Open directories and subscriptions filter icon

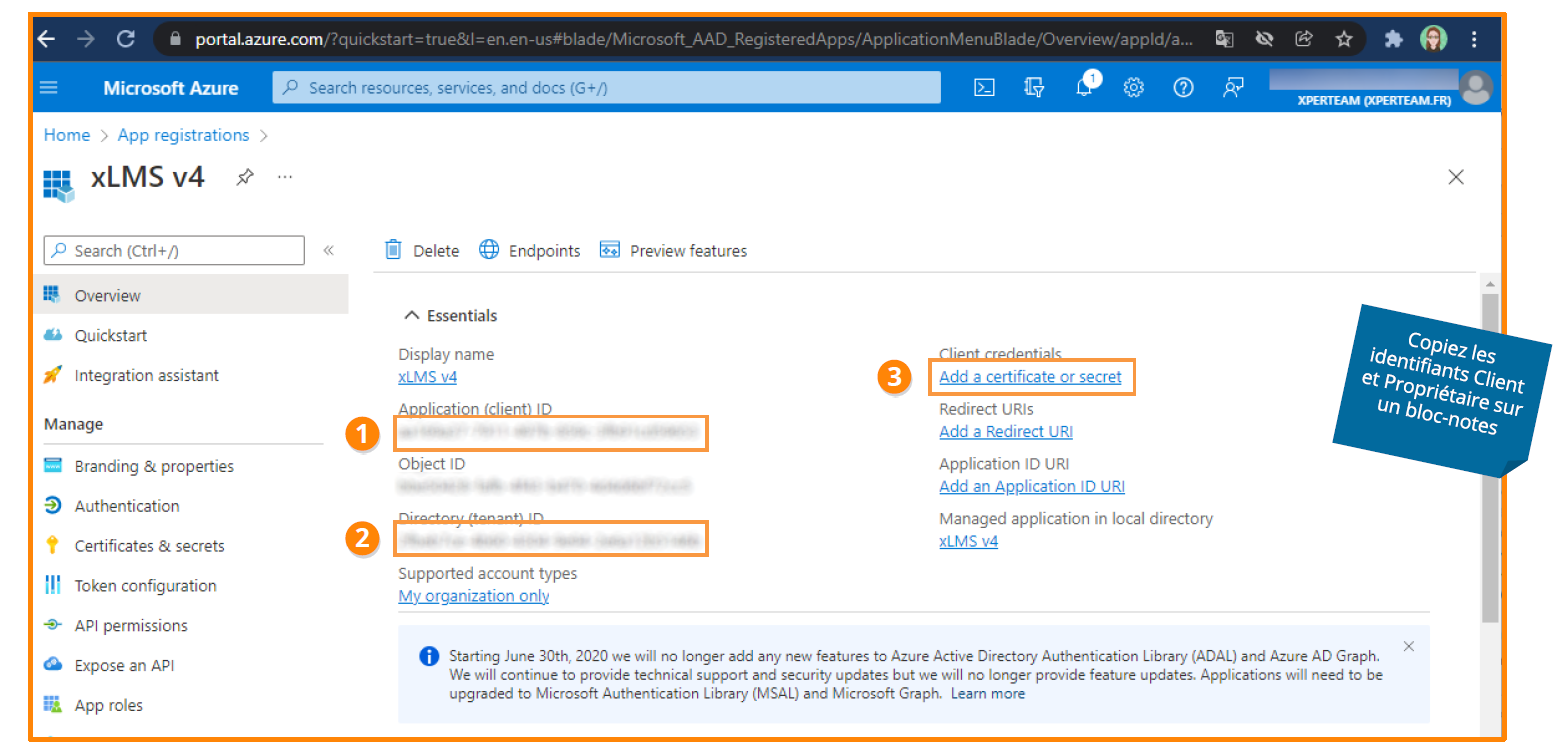click(x=1034, y=88)
